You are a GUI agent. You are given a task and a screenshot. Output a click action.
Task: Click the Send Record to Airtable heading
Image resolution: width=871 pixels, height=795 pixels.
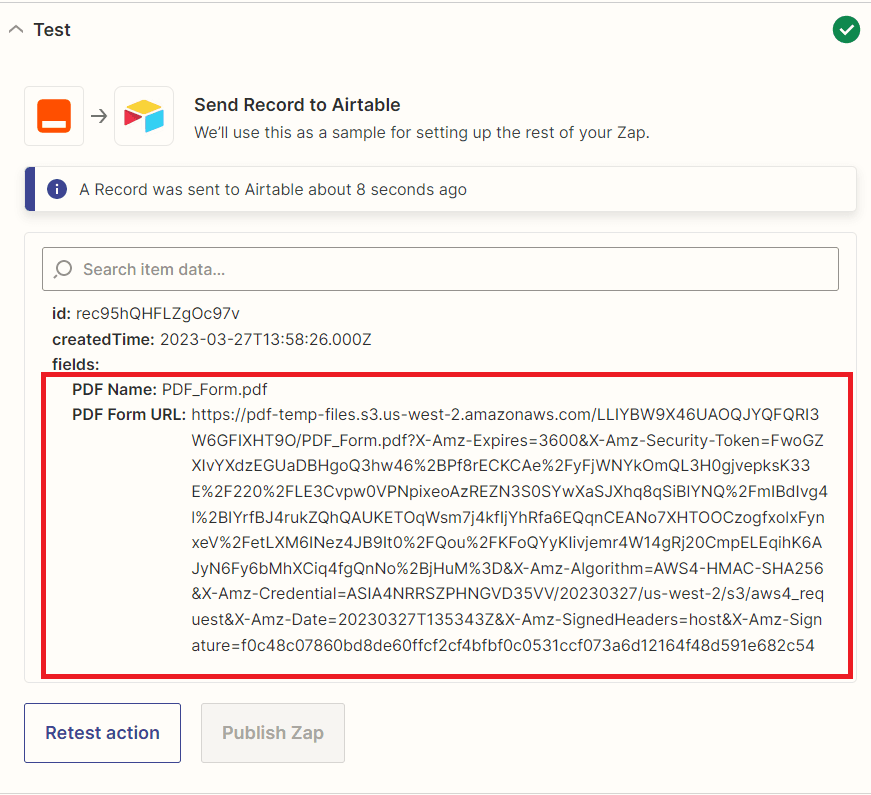[297, 104]
